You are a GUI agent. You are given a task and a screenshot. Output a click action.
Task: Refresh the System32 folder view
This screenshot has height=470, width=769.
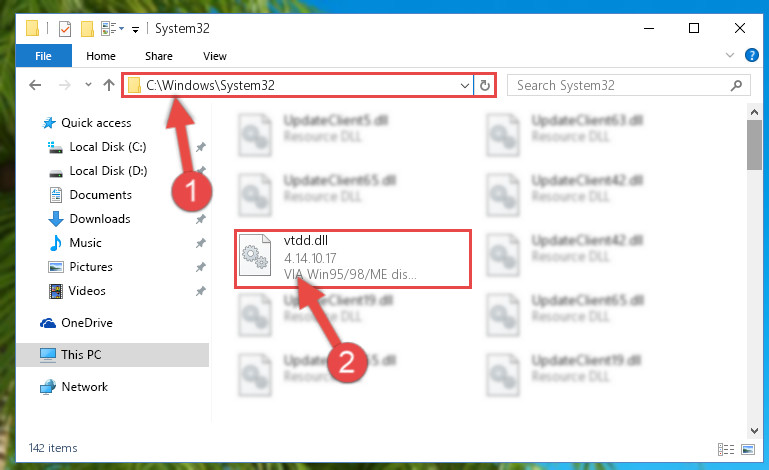485,85
